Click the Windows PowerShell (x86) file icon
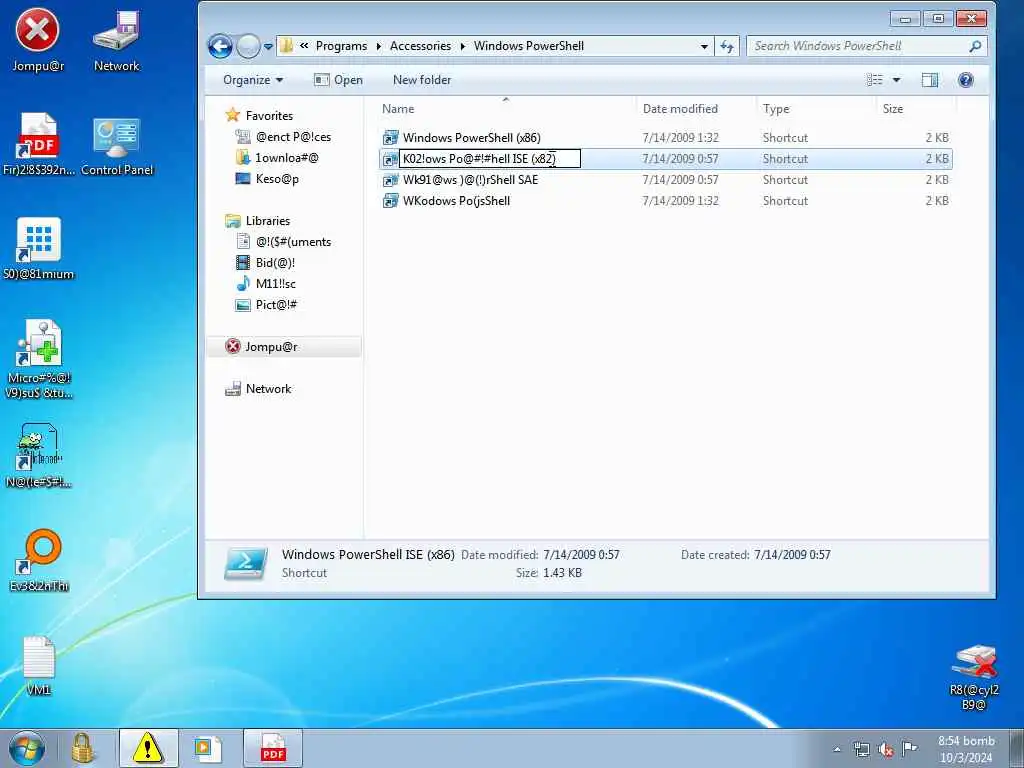This screenshot has width=1024, height=768. tap(391, 138)
